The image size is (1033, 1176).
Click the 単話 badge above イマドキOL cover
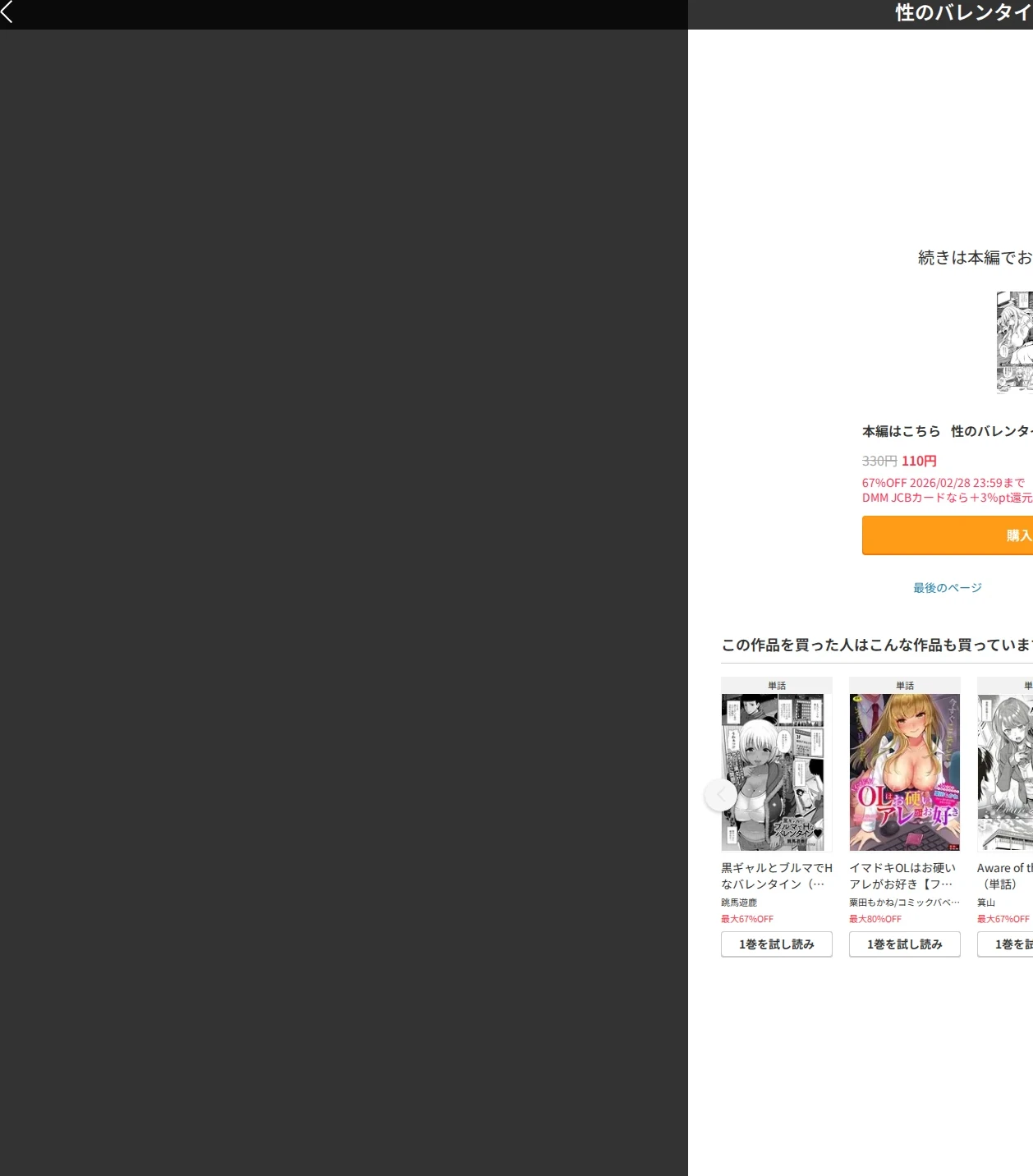click(x=905, y=686)
